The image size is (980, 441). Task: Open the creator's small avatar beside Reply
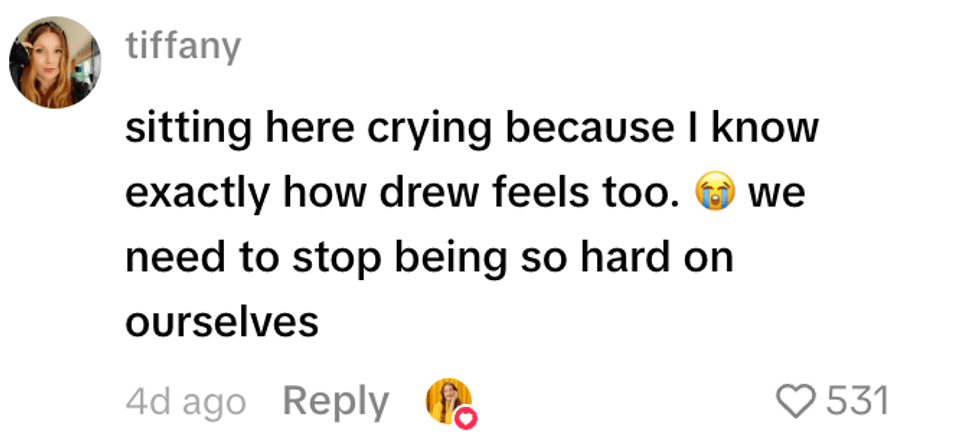coord(447,400)
